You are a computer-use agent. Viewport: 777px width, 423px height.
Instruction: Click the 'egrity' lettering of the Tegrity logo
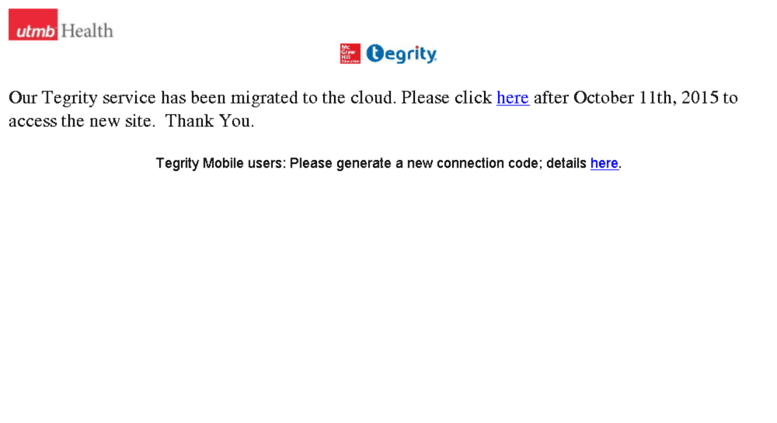coord(411,54)
